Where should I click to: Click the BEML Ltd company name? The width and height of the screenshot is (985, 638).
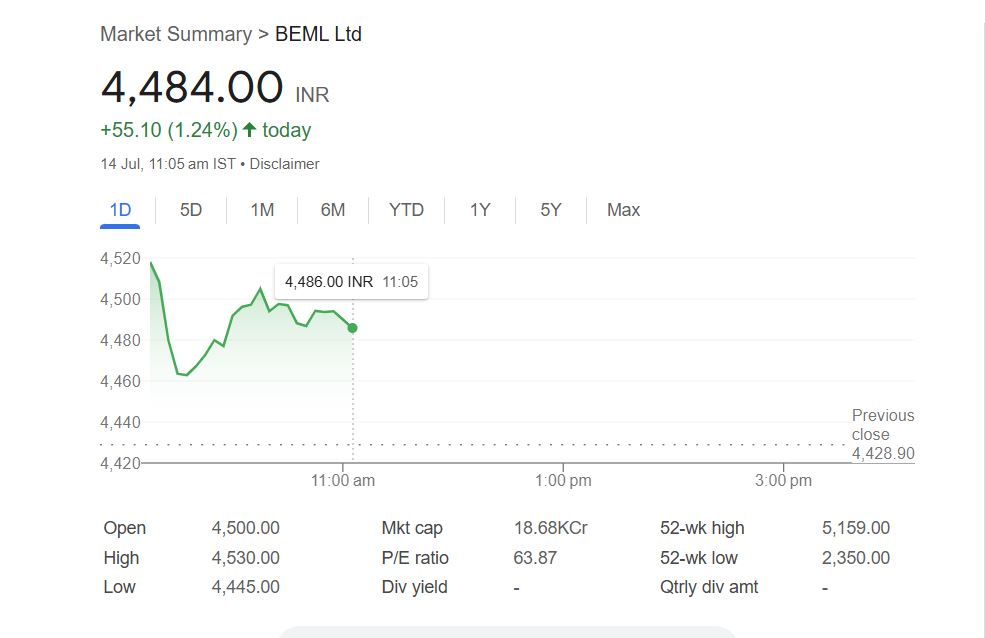(318, 34)
